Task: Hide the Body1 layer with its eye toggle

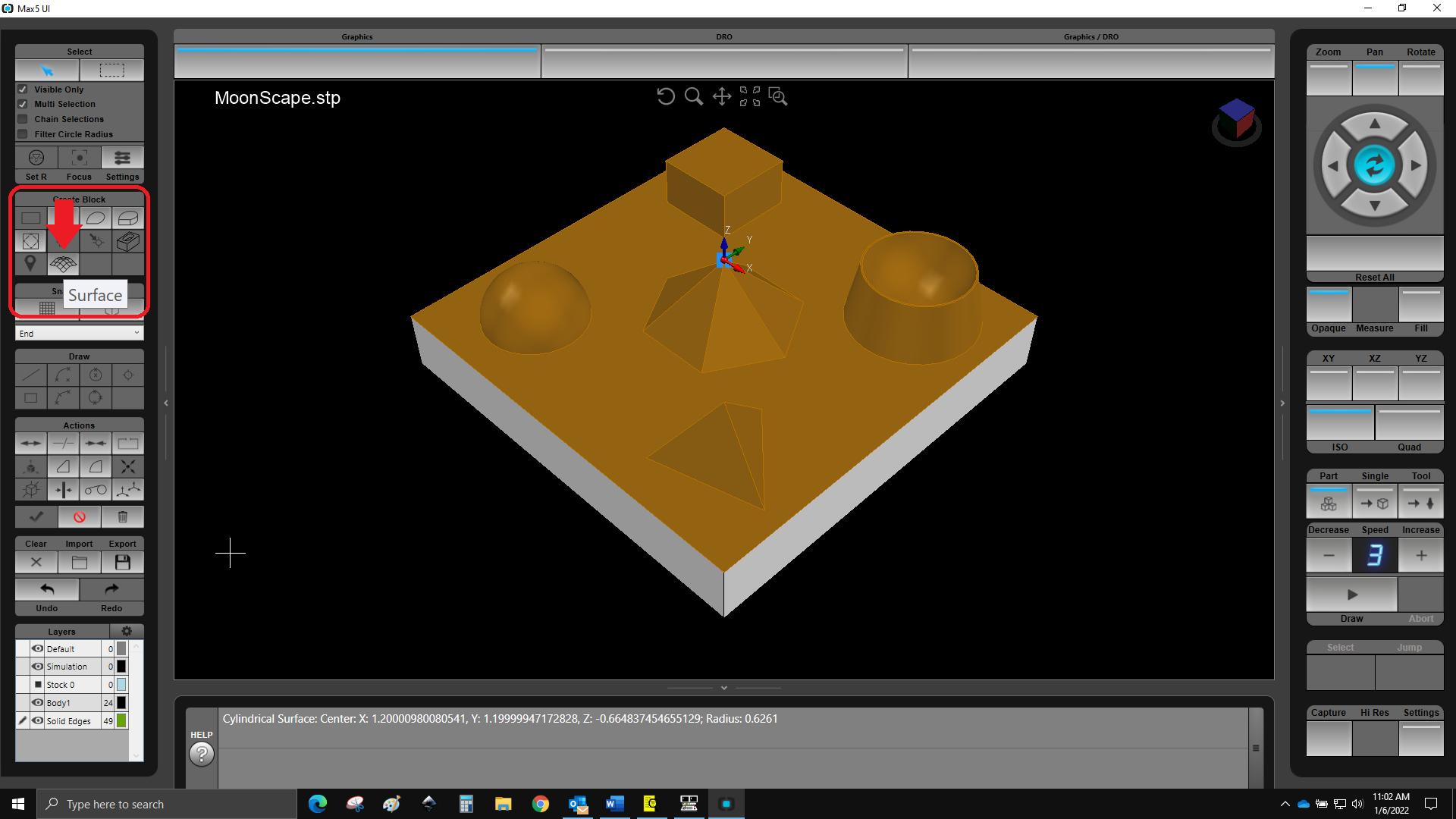Action: [x=37, y=702]
